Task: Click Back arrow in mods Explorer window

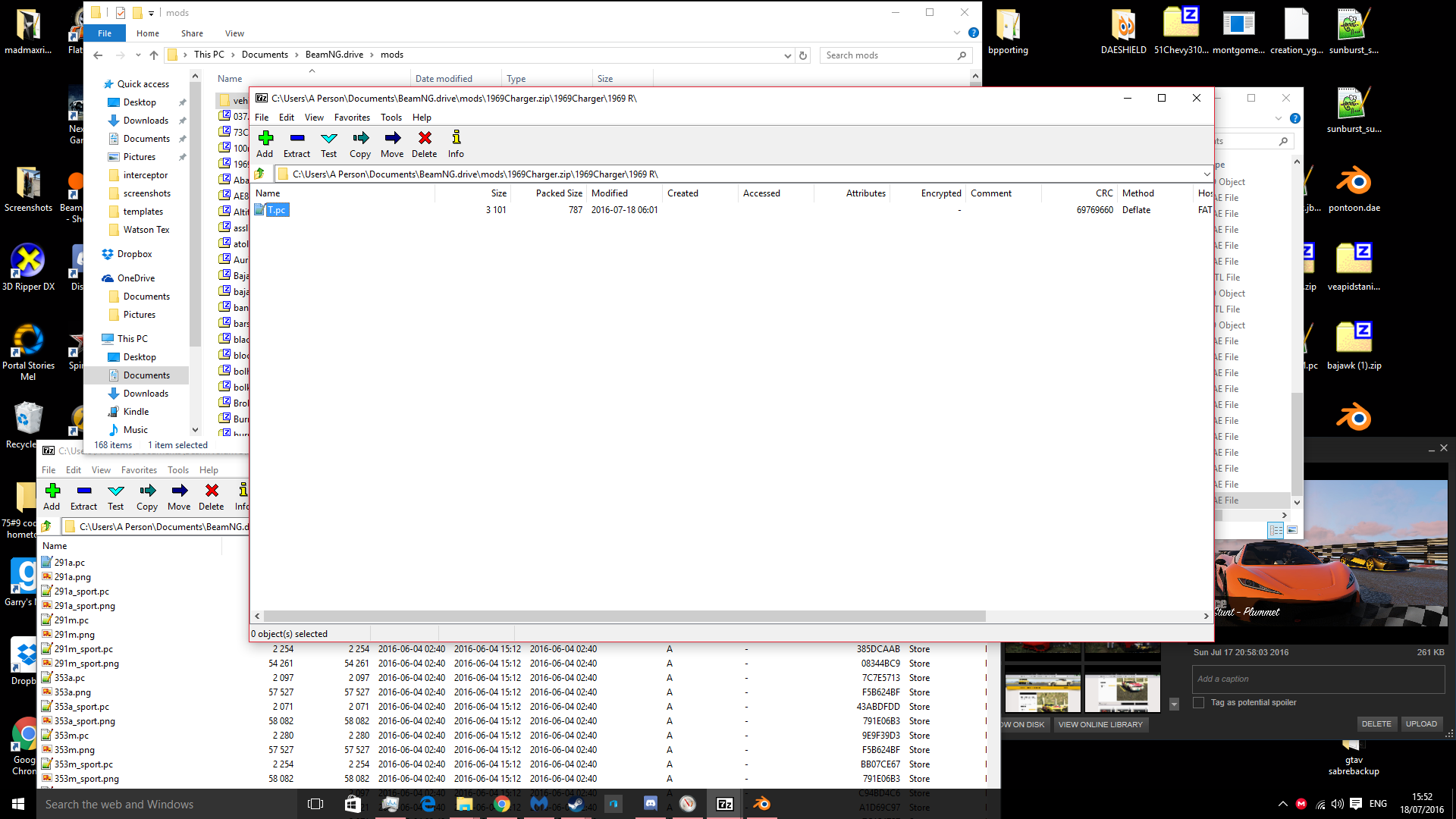Action: (x=98, y=55)
